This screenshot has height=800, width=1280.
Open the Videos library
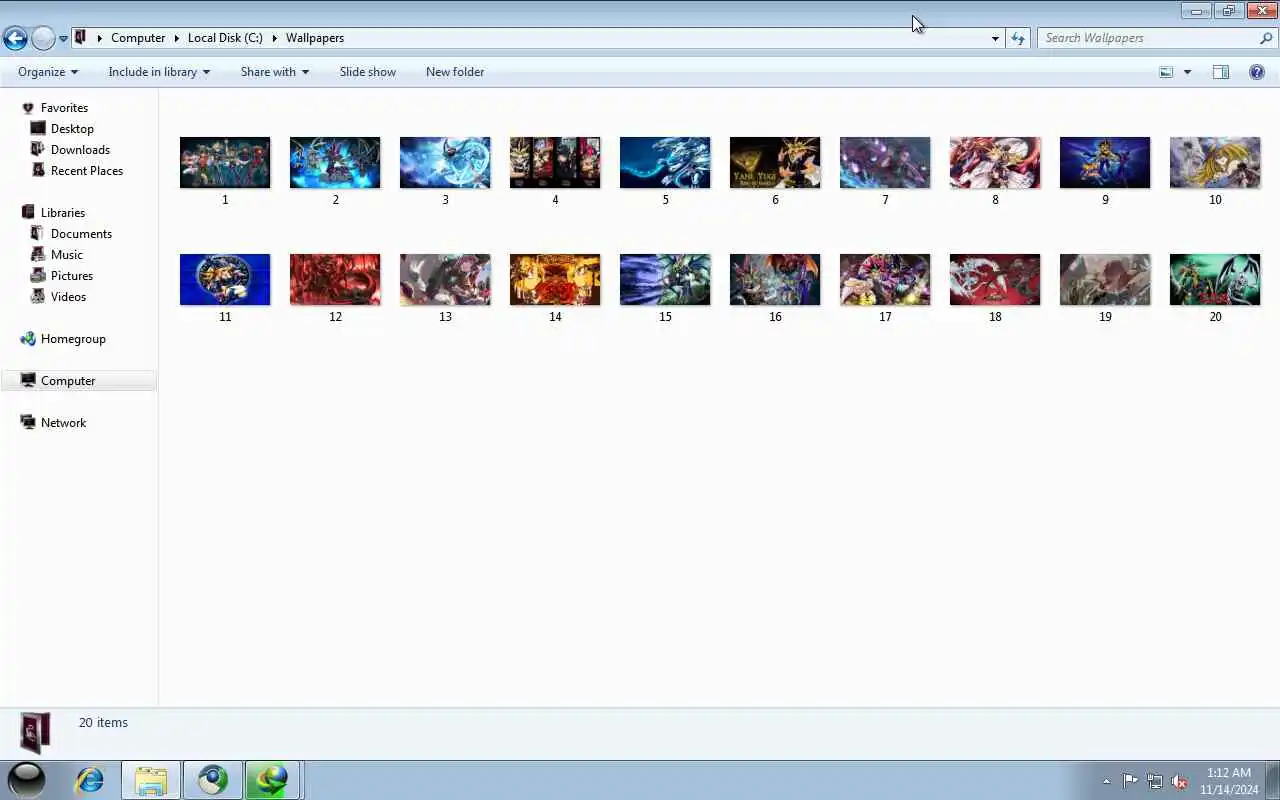point(68,297)
